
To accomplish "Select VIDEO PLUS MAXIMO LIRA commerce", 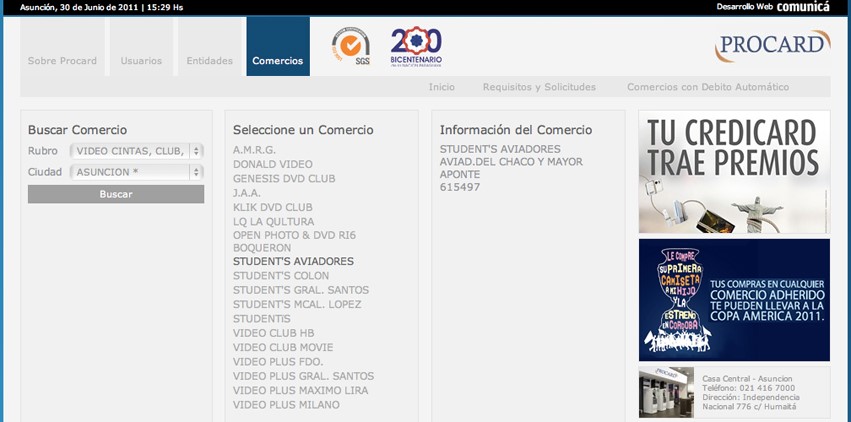I will (300, 391).
